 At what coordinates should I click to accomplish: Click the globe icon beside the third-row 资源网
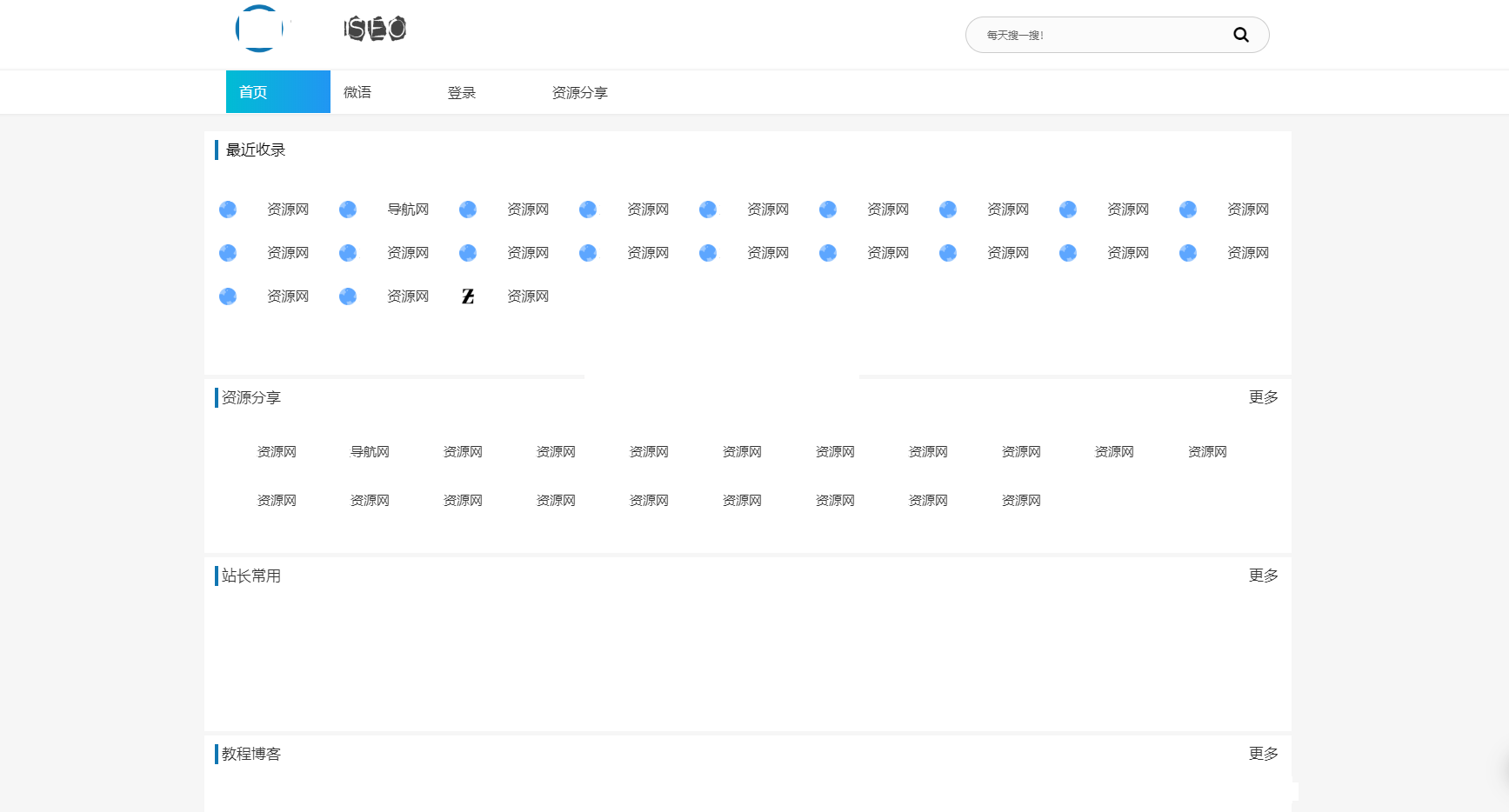[x=228, y=296]
